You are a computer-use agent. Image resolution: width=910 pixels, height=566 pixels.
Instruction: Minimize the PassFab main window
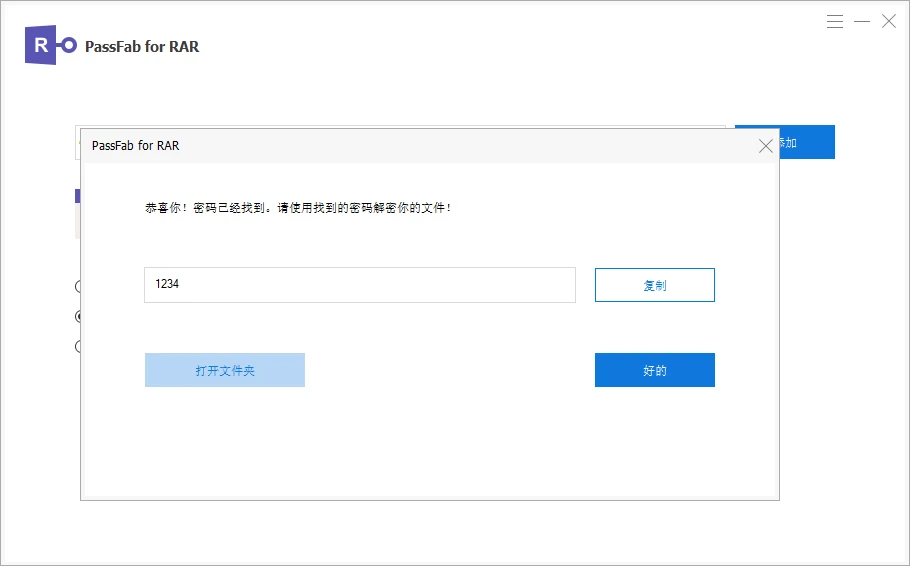pos(862,21)
